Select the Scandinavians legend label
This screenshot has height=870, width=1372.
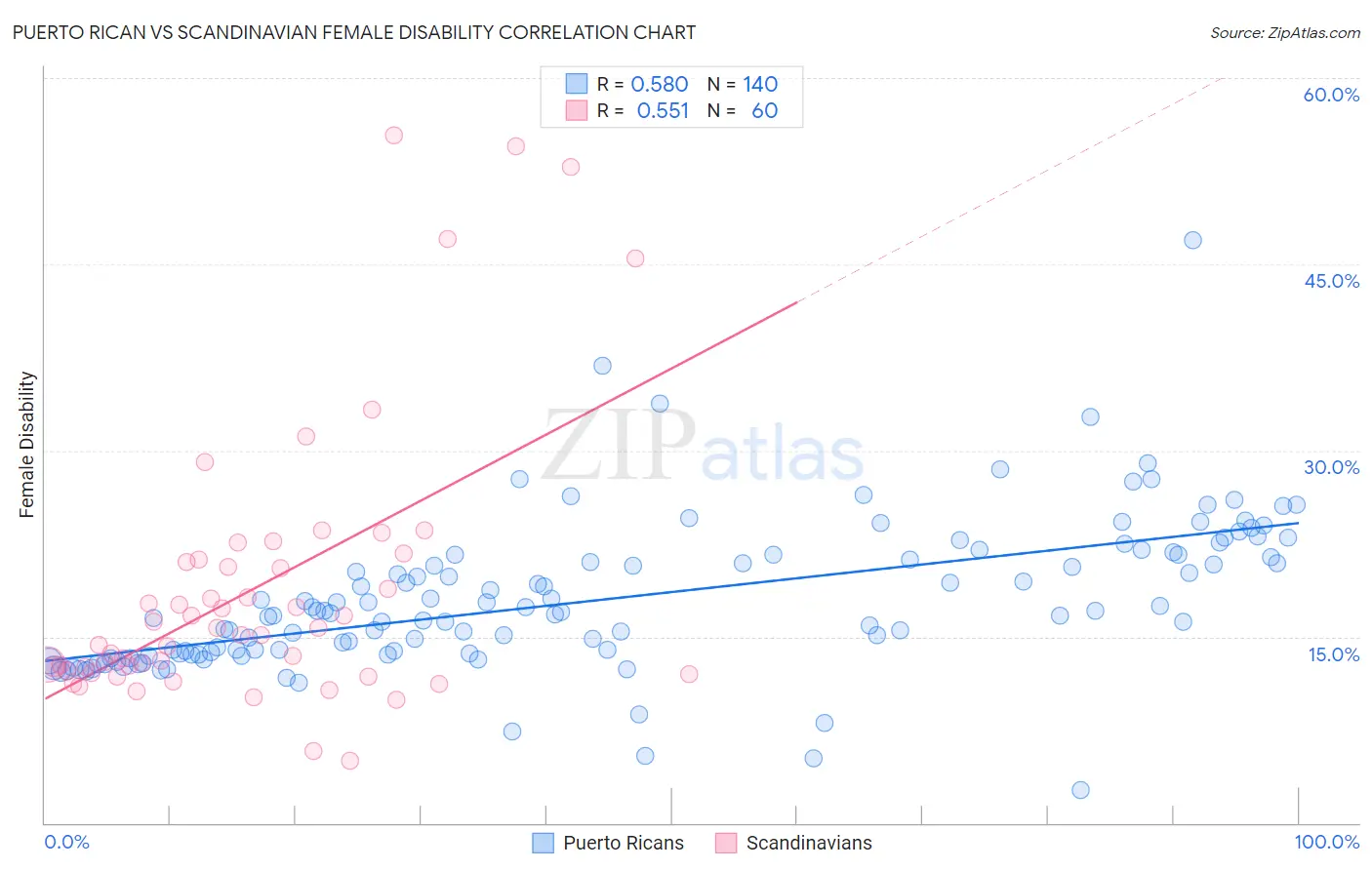click(x=809, y=843)
